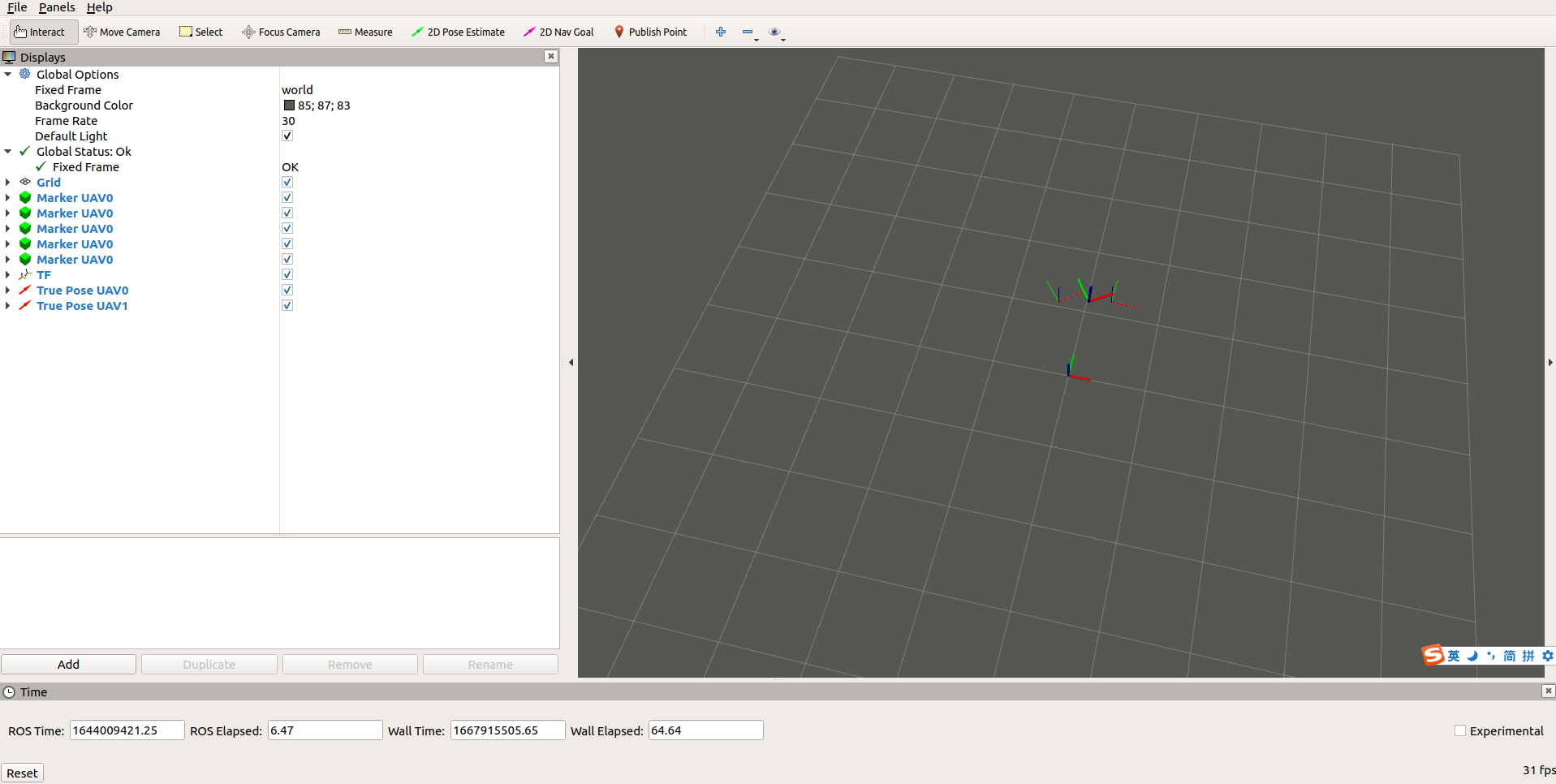
Task: Collapse the Global Options tree entry
Action: [7, 74]
